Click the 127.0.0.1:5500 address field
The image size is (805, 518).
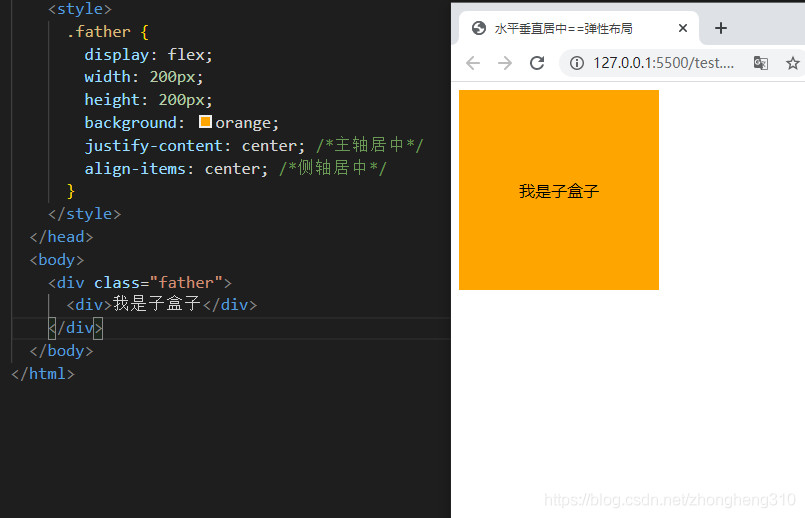[x=663, y=63]
